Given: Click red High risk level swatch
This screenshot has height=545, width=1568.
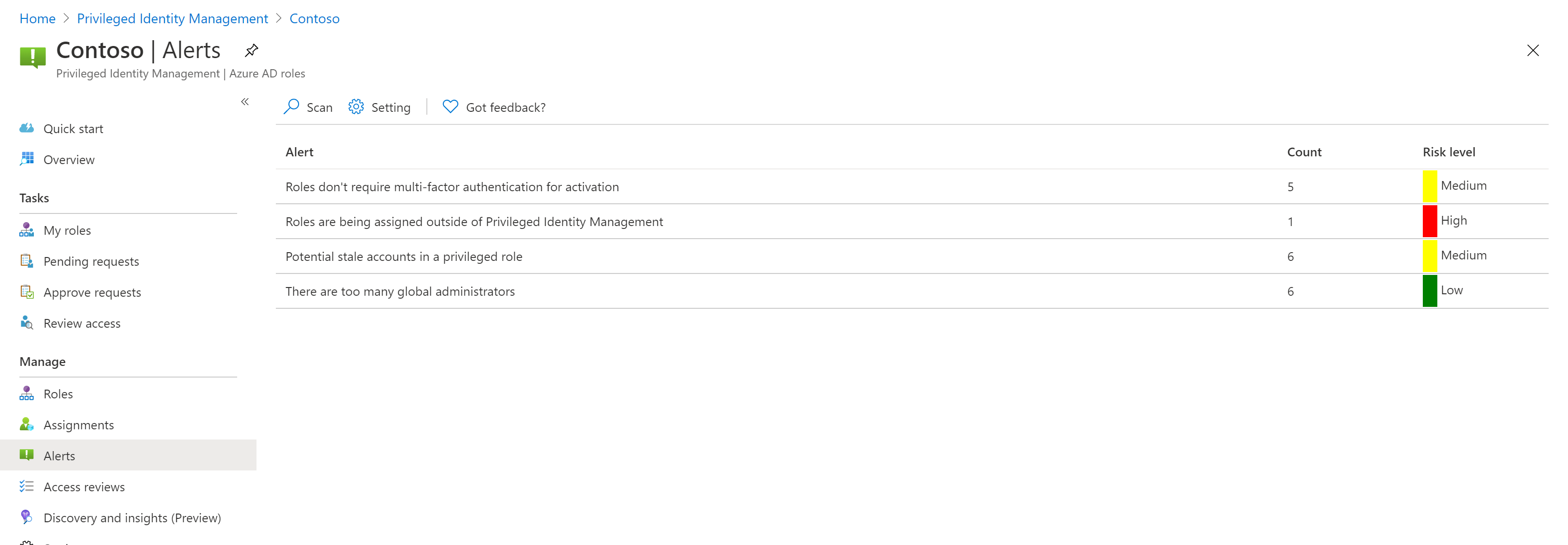Looking at the screenshot, I should [1430, 221].
